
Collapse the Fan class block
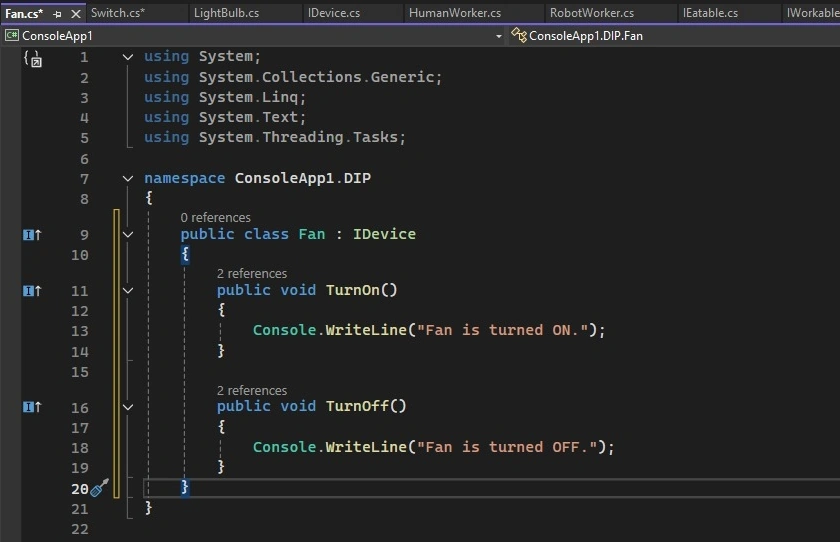(x=128, y=235)
